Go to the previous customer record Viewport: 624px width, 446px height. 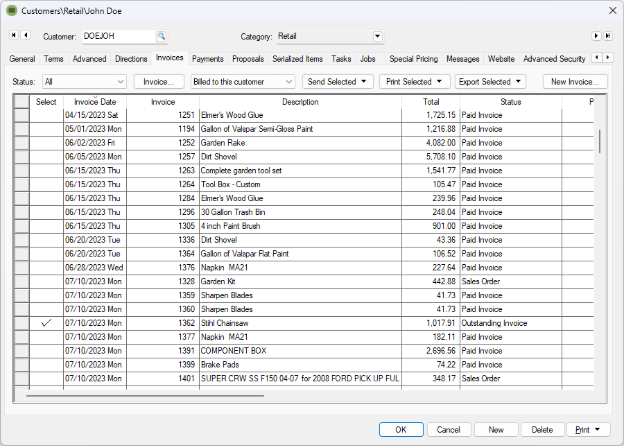pyautogui.click(x=25, y=35)
